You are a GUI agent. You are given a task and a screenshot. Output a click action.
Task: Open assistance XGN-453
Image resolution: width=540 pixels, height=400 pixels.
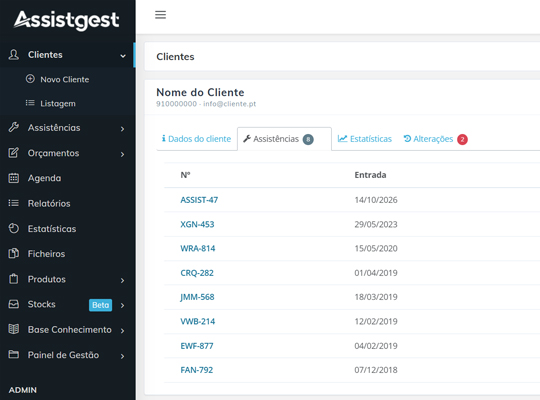pos(197,224)
